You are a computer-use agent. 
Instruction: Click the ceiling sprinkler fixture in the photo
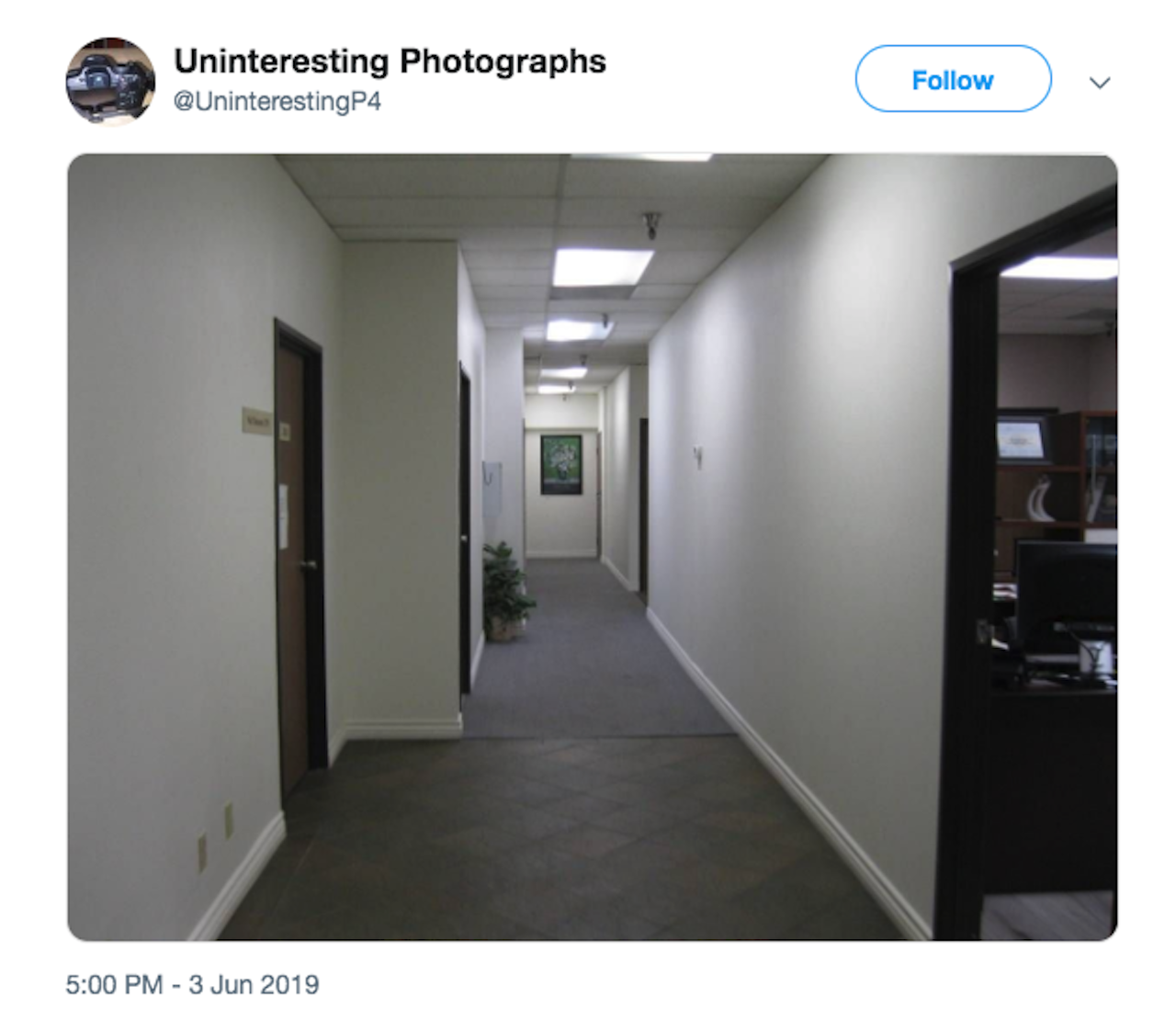point(652,224)
